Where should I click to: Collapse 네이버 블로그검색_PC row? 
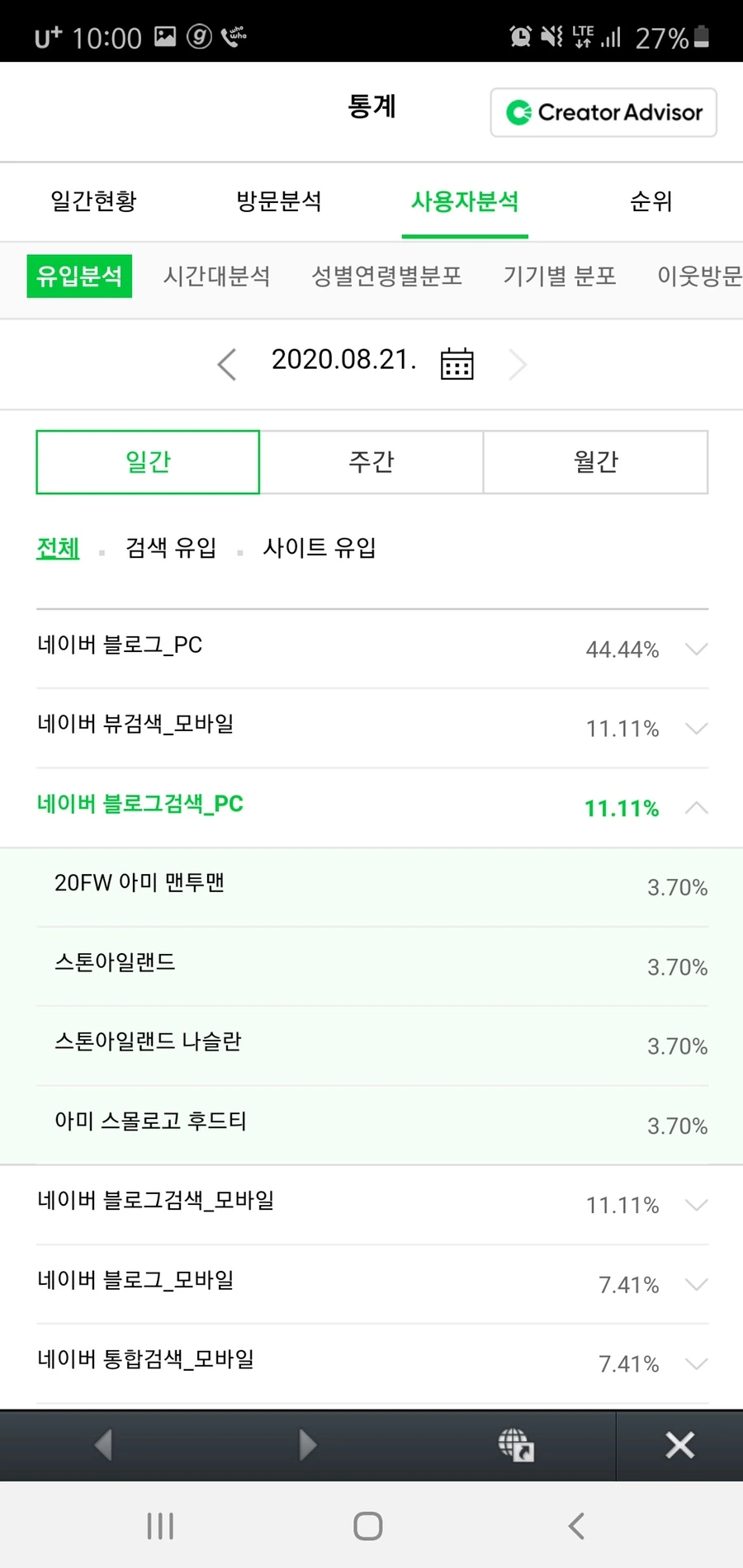coord(696,808)
